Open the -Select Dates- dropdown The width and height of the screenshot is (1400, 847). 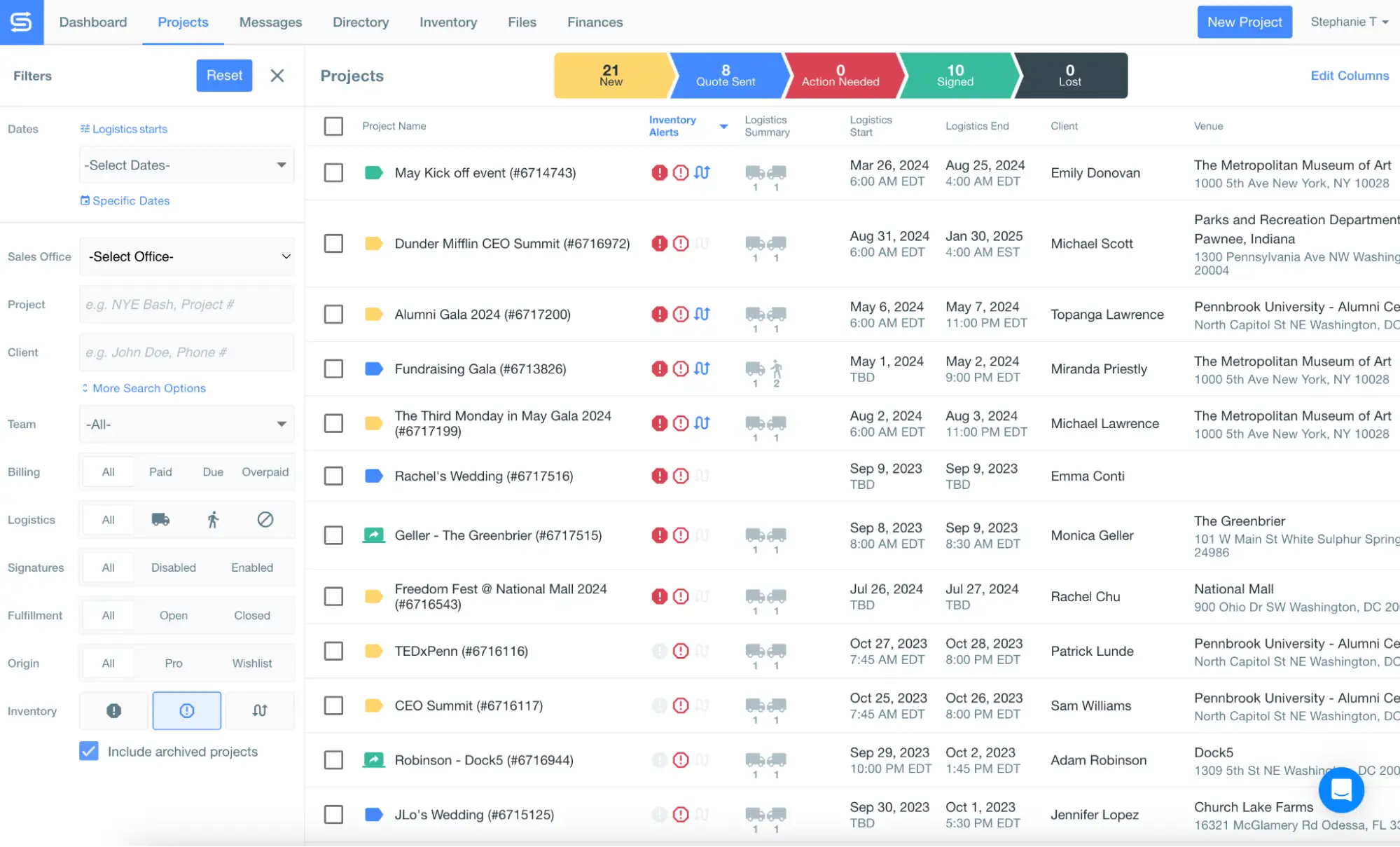pos(186,165)
